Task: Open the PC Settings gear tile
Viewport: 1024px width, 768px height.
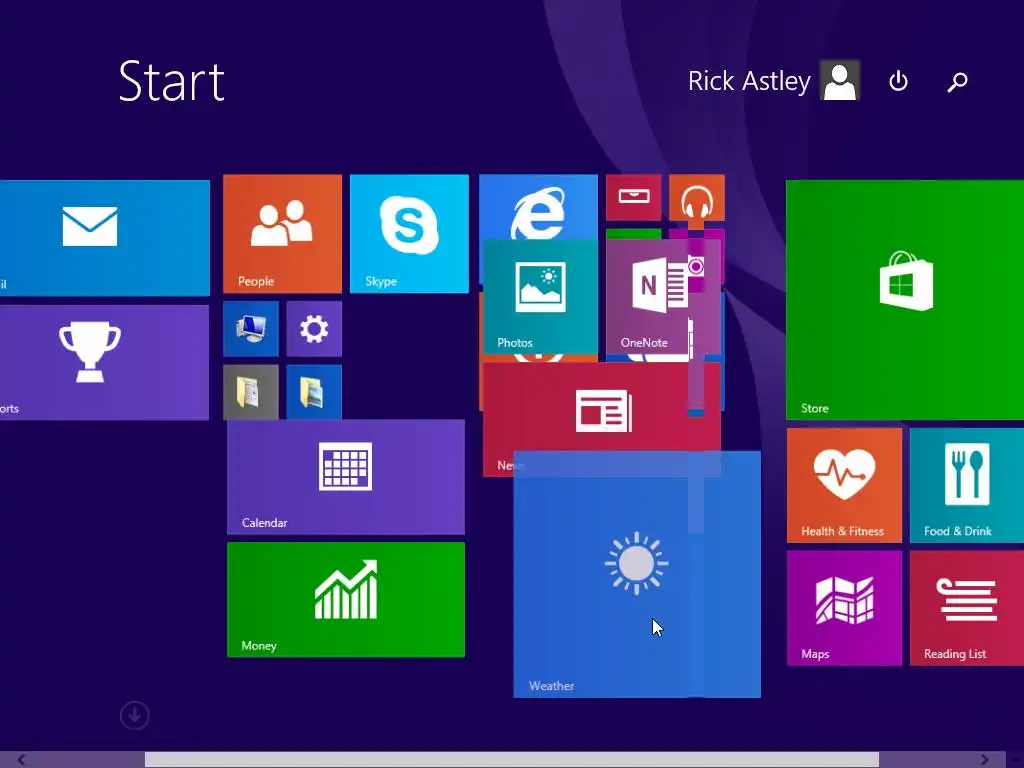Action: tap(314, 329)
